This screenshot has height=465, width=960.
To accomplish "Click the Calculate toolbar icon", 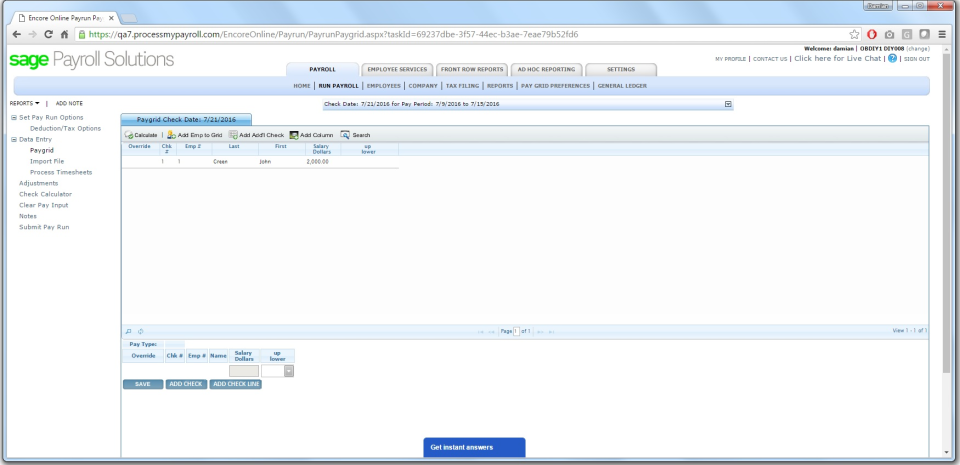I will point(129,135).
